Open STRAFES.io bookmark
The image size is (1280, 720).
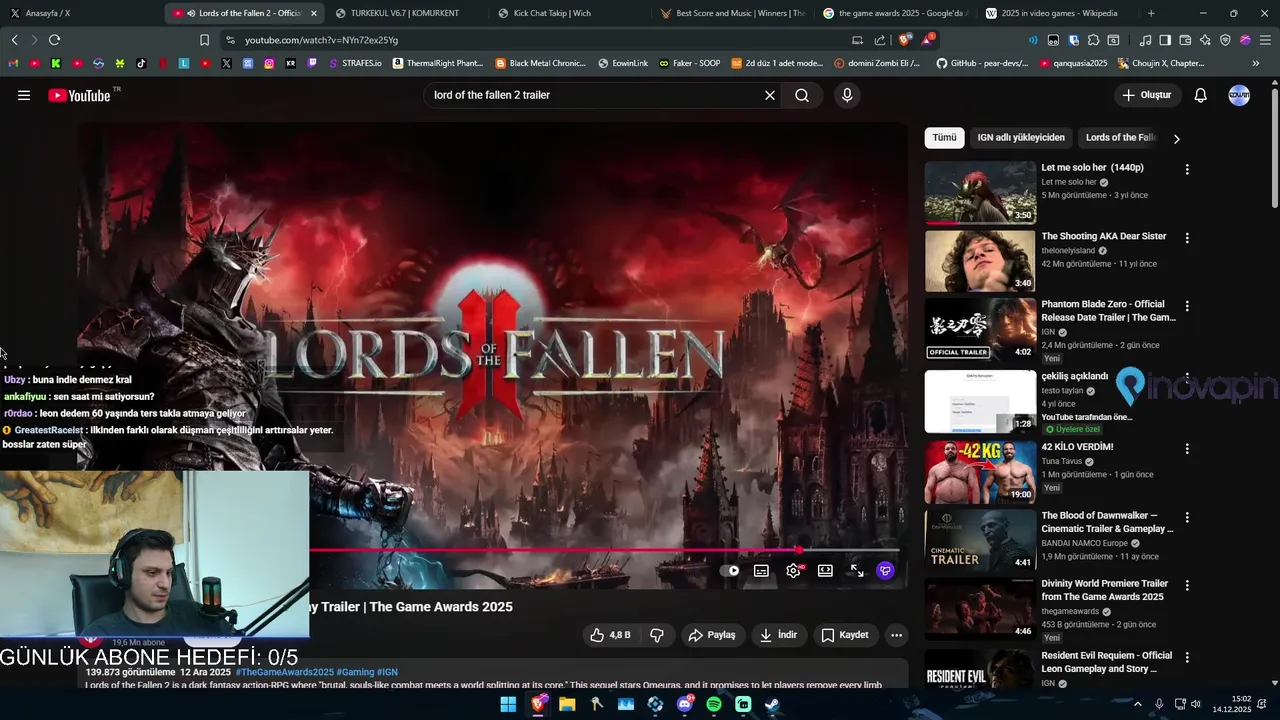(355, 63)
